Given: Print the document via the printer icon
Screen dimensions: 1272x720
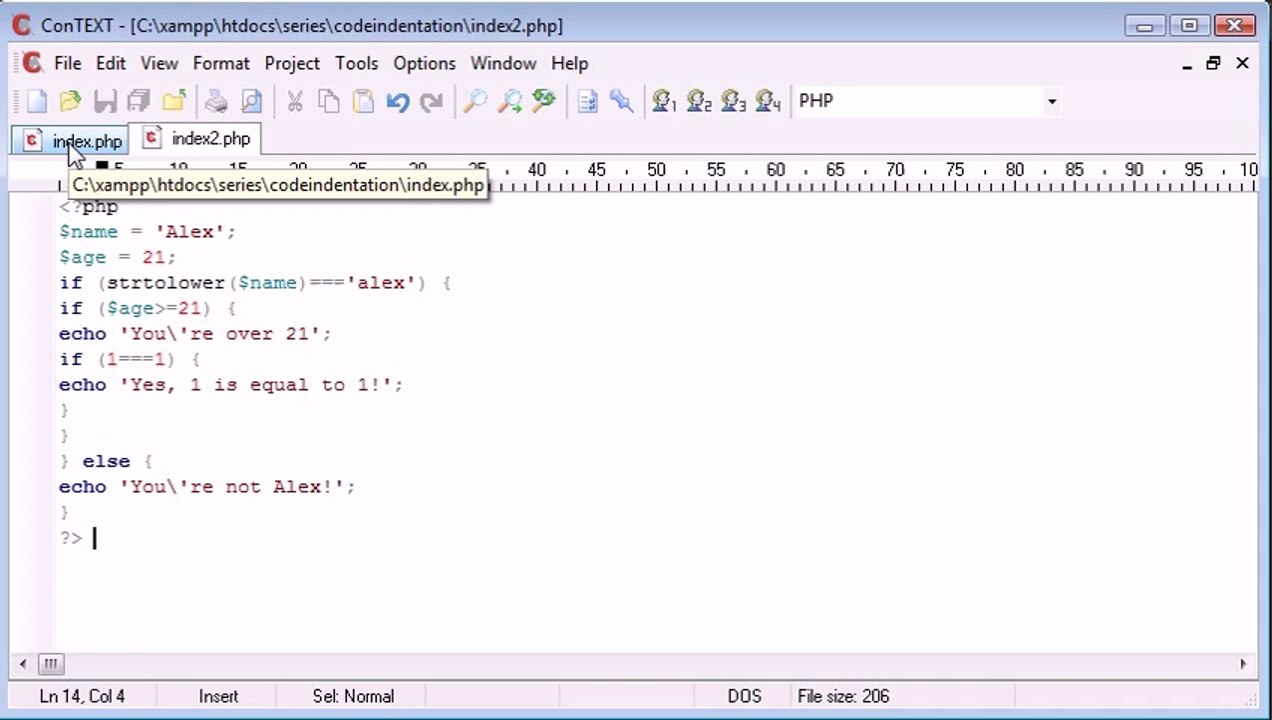Looking at the screenshot, I should pos(216,101).
